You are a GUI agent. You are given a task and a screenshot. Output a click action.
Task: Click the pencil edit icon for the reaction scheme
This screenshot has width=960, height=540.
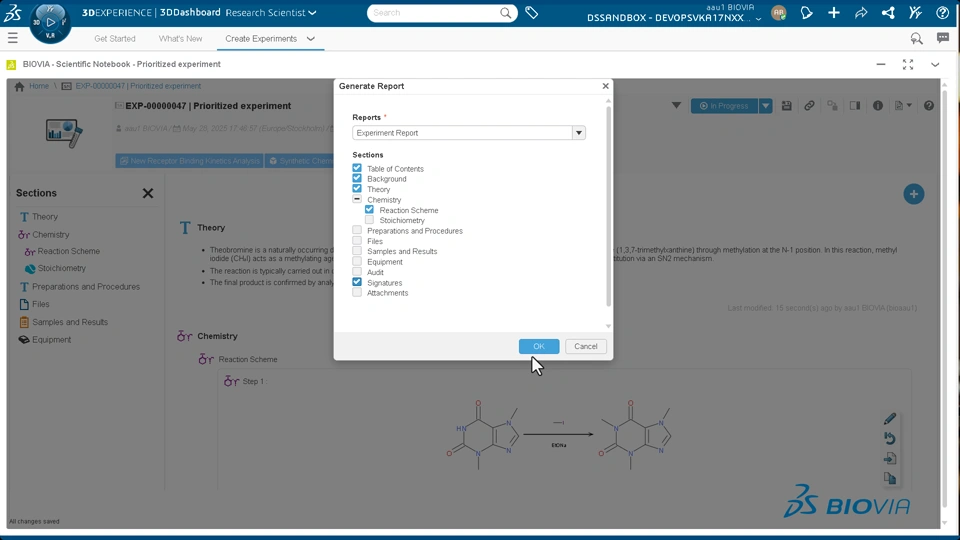coord(890,419)
